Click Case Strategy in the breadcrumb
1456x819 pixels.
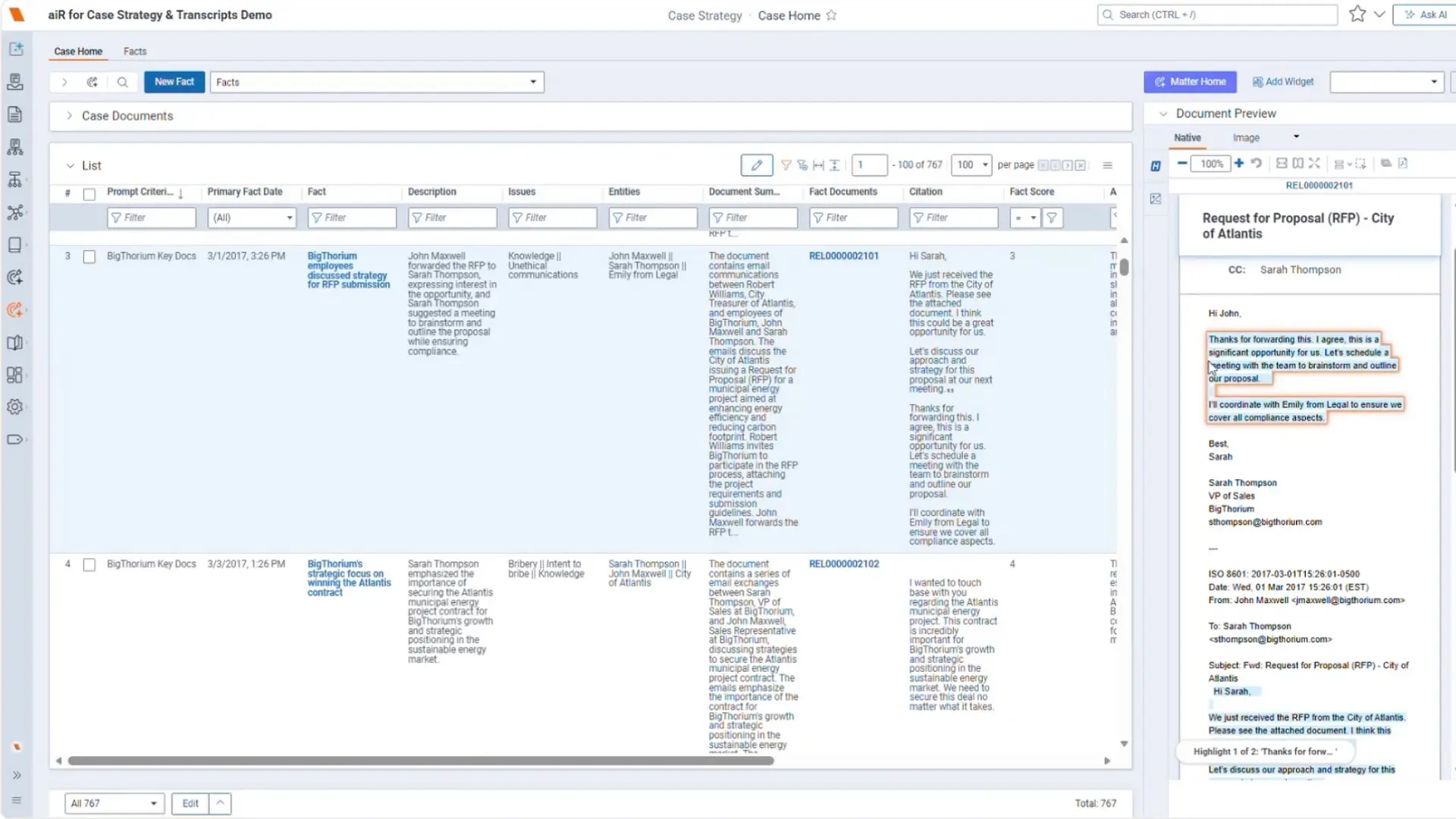click(704, 15)
